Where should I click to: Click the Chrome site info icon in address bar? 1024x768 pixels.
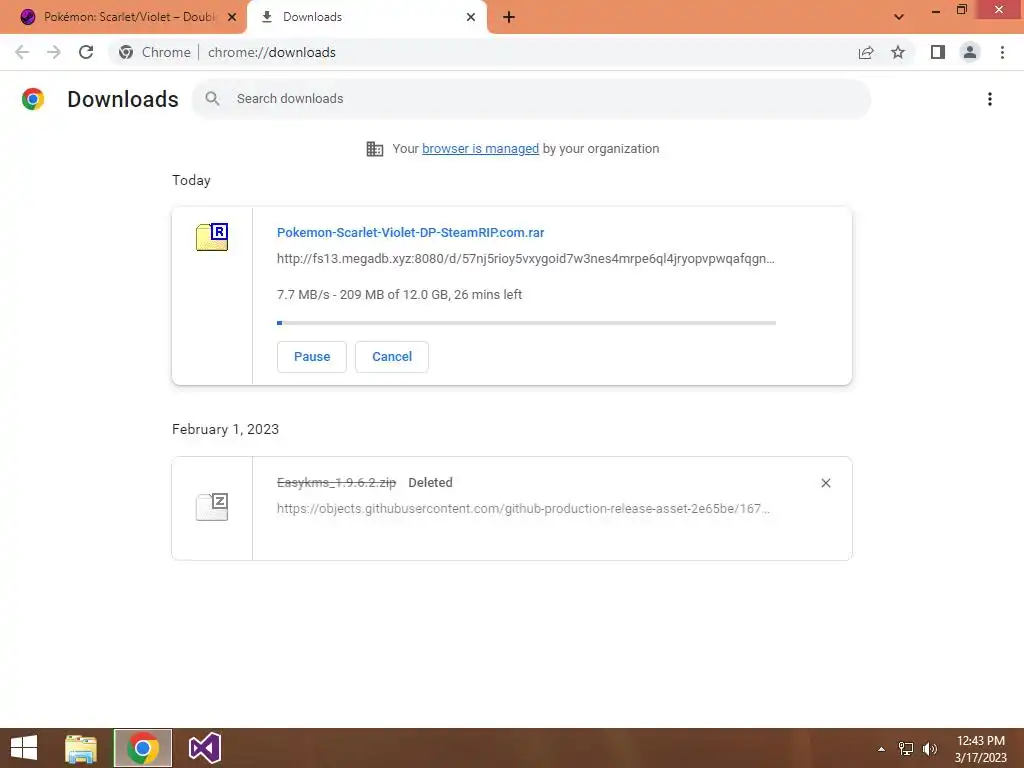point(126,52)
